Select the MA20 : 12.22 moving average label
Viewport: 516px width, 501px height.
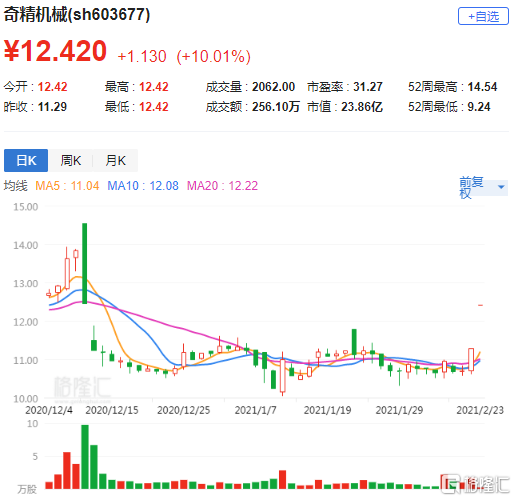(222, 186)
